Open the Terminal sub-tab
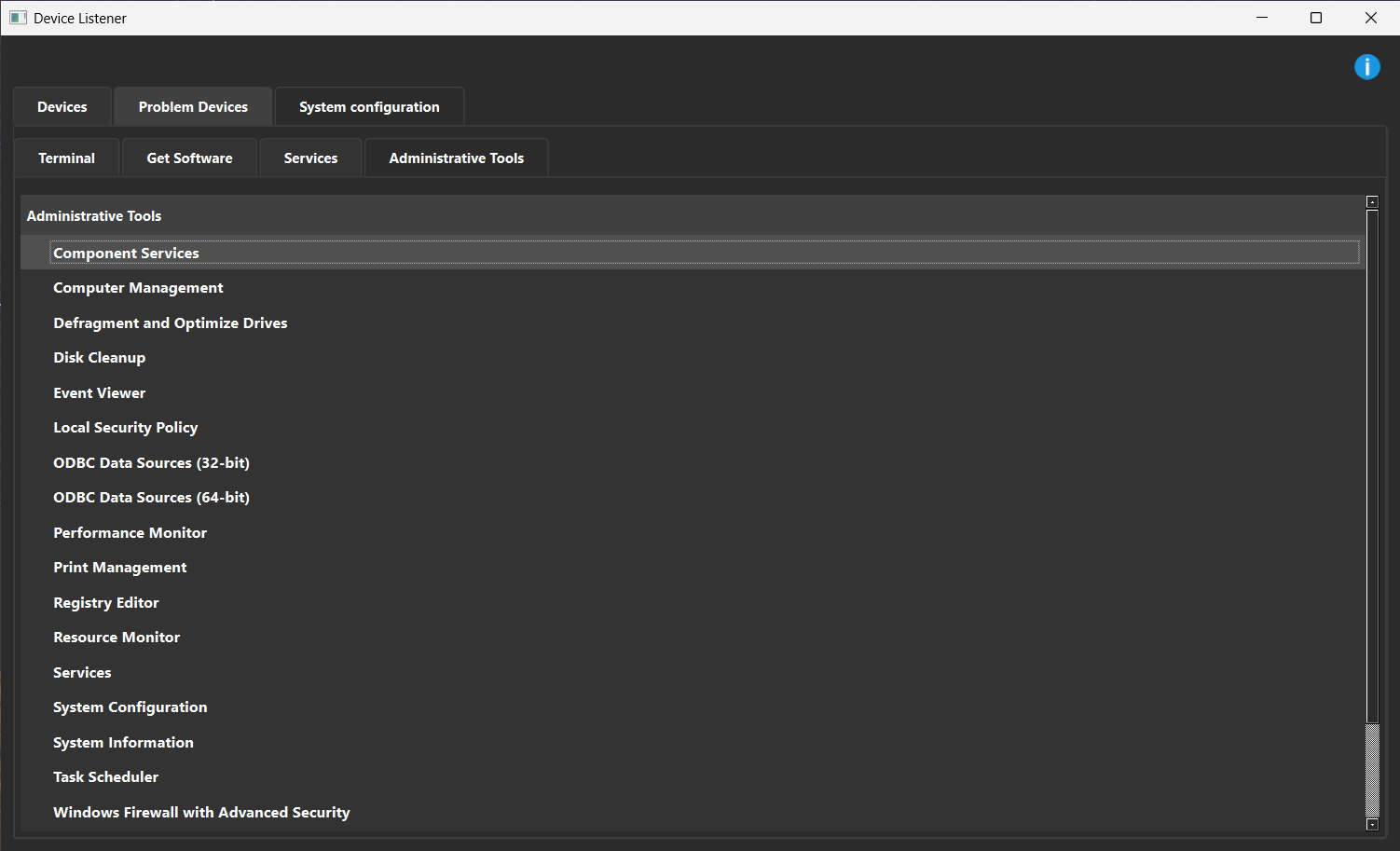1400x851 pixels. coord(66,158)
